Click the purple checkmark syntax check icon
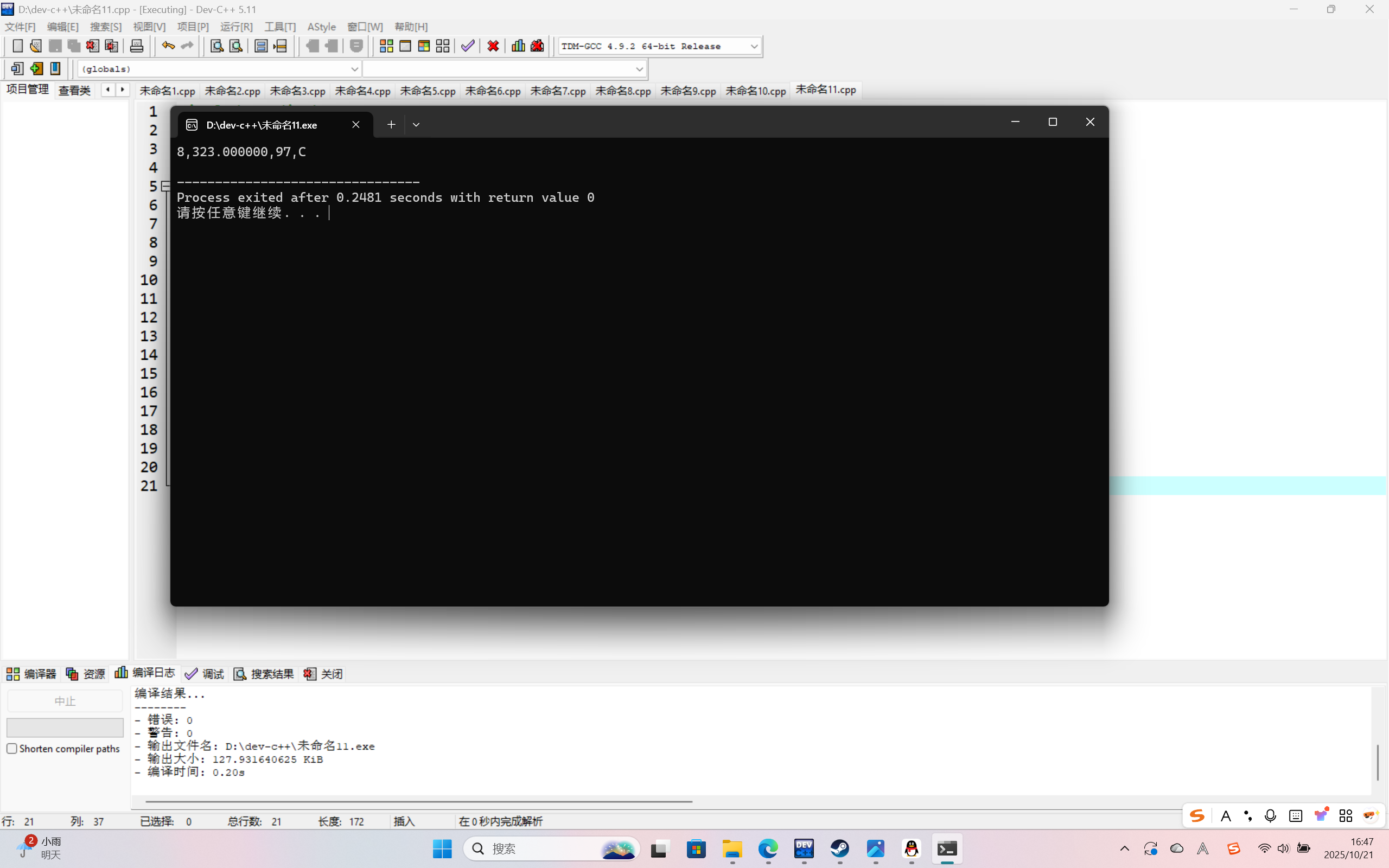 (468, 46)
